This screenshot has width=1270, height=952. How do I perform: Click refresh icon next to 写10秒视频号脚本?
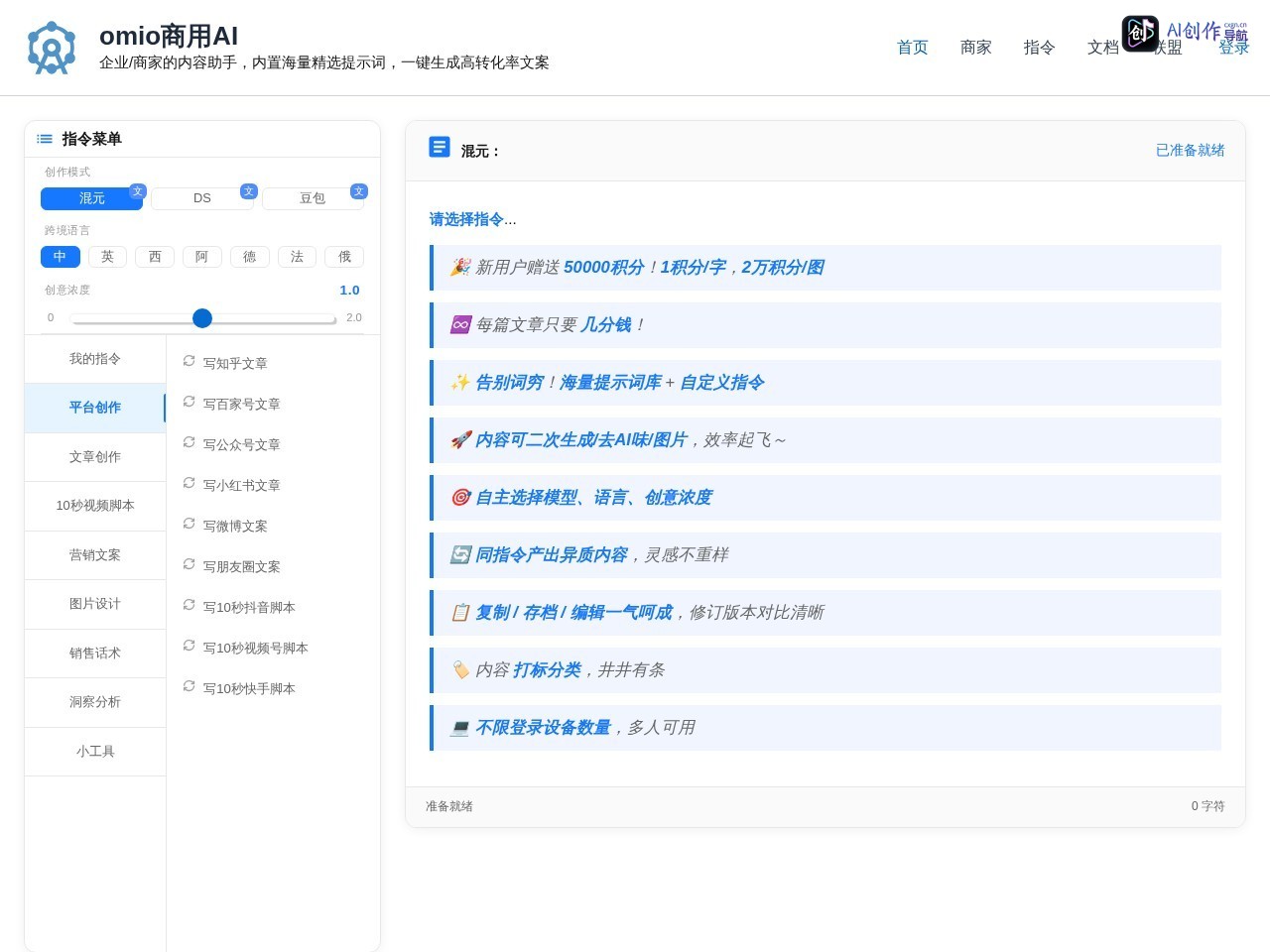click(x=189, y=646)
